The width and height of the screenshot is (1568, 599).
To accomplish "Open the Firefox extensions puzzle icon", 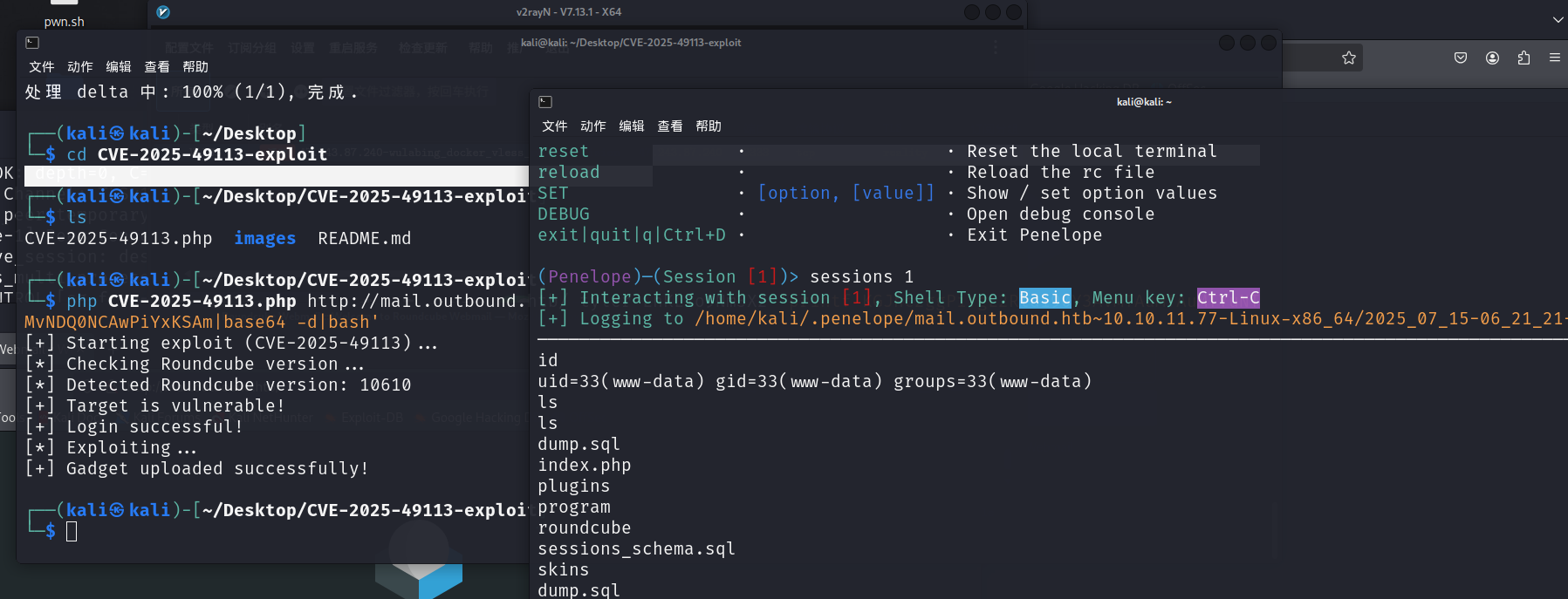I will tap(1523, 58).
